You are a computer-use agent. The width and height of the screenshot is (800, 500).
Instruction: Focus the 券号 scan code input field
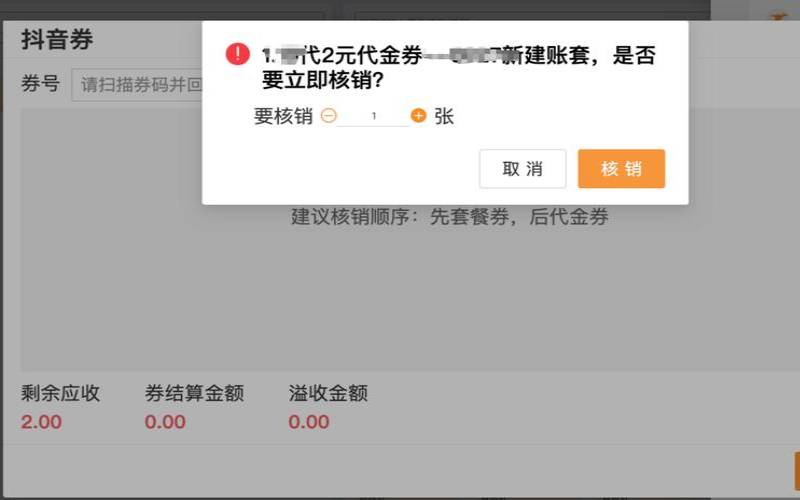click(x=137, y=85)
